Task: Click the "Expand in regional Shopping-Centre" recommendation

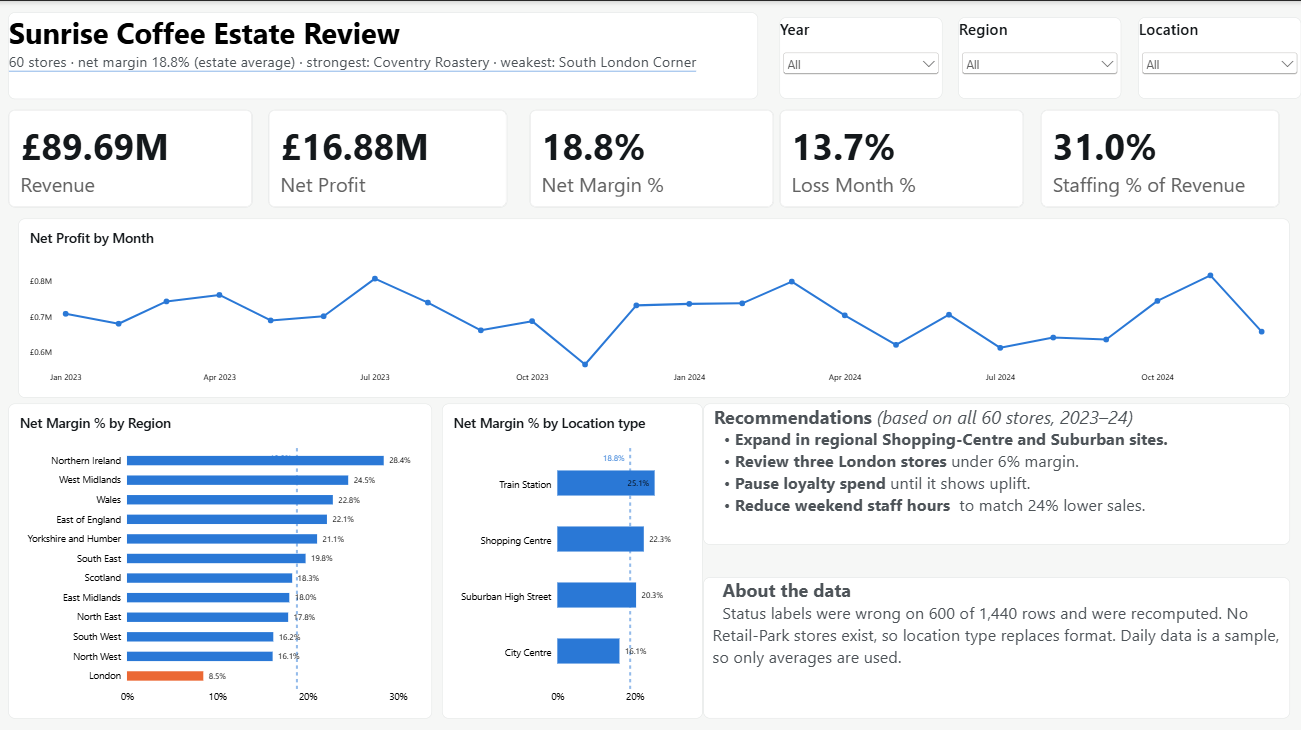Action: click(x=951, y=439)
